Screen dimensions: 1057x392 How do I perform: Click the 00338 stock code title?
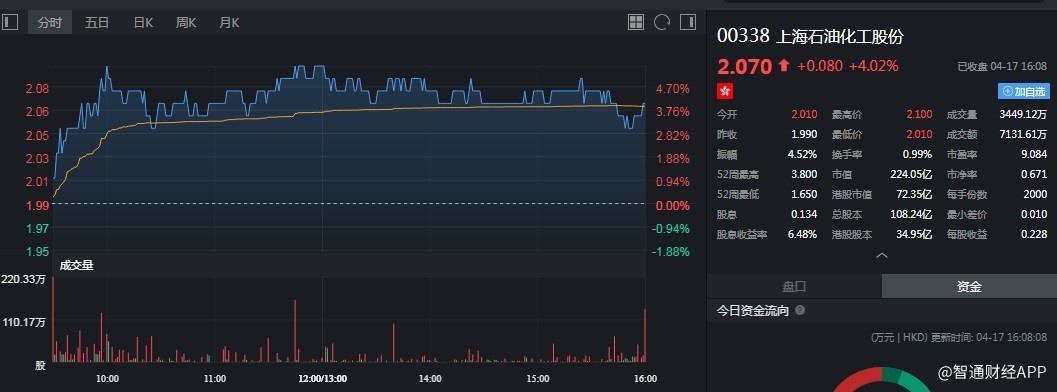click(743, 36)
